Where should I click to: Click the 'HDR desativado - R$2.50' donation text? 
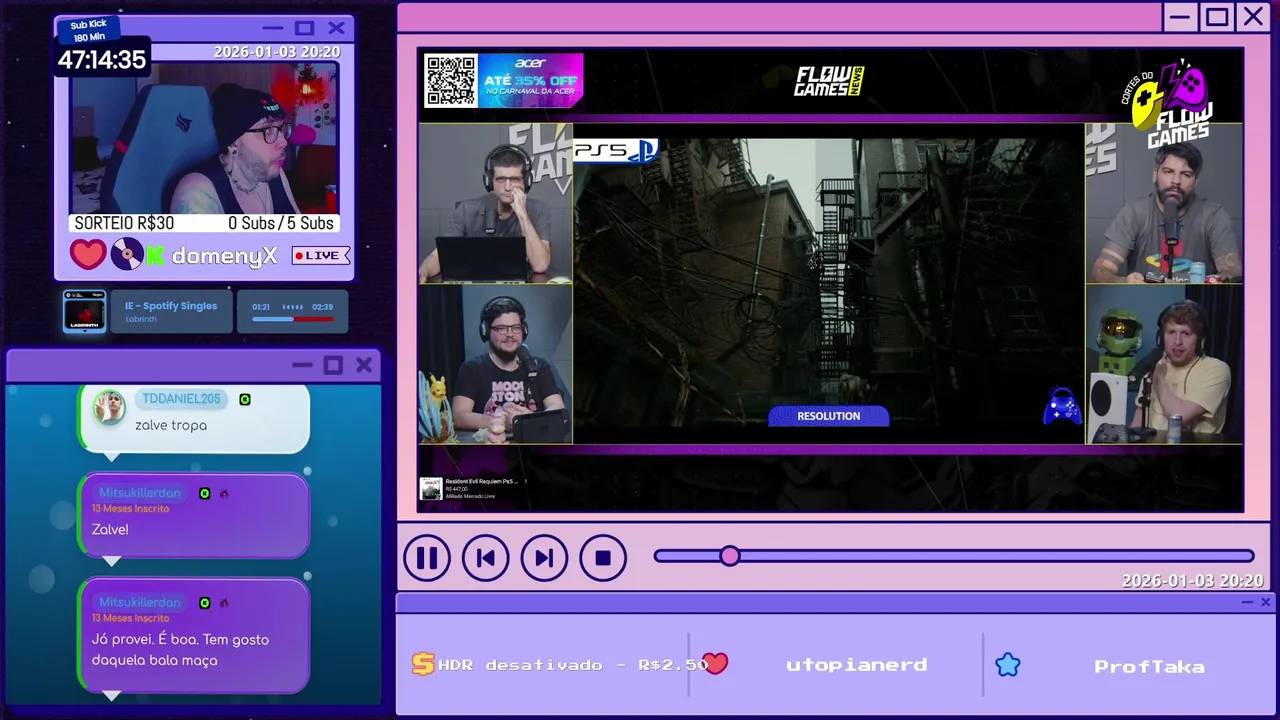pyautogui.click(x=574, y=665)
